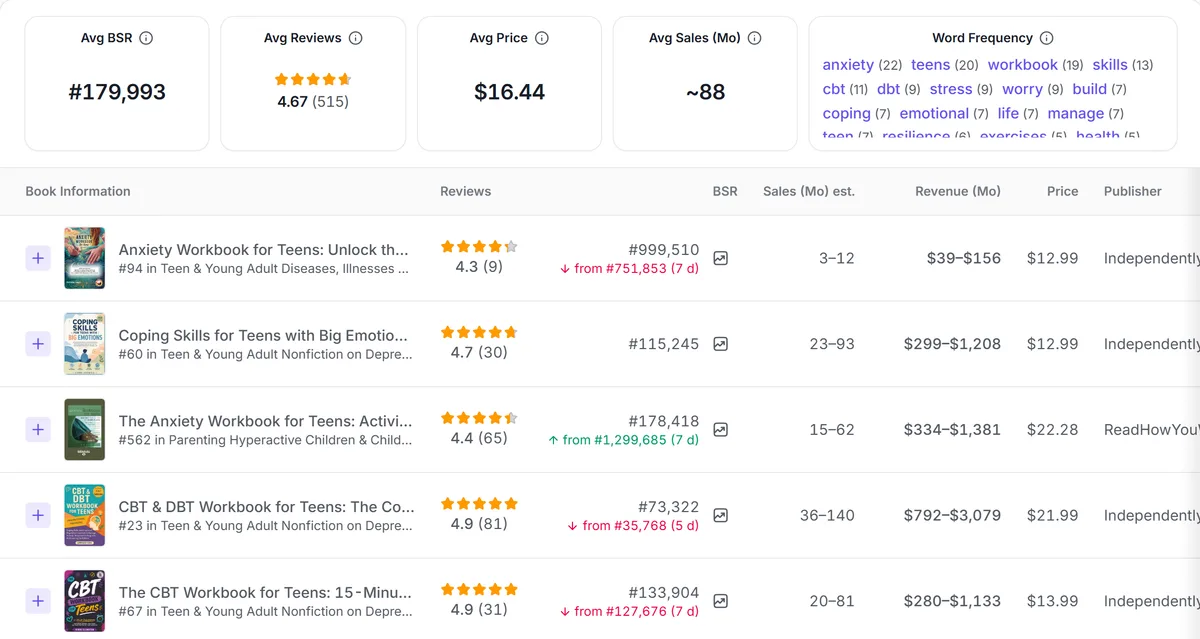Click info icon beside Avg BSR
Screen dimensions: 1200x639
[x=146, y=38]
